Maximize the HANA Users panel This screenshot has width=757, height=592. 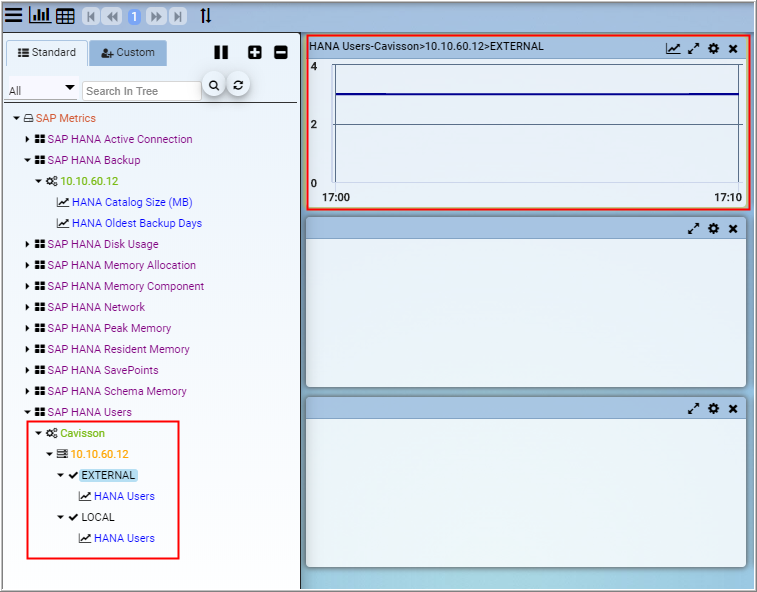(x=693, y=49)
